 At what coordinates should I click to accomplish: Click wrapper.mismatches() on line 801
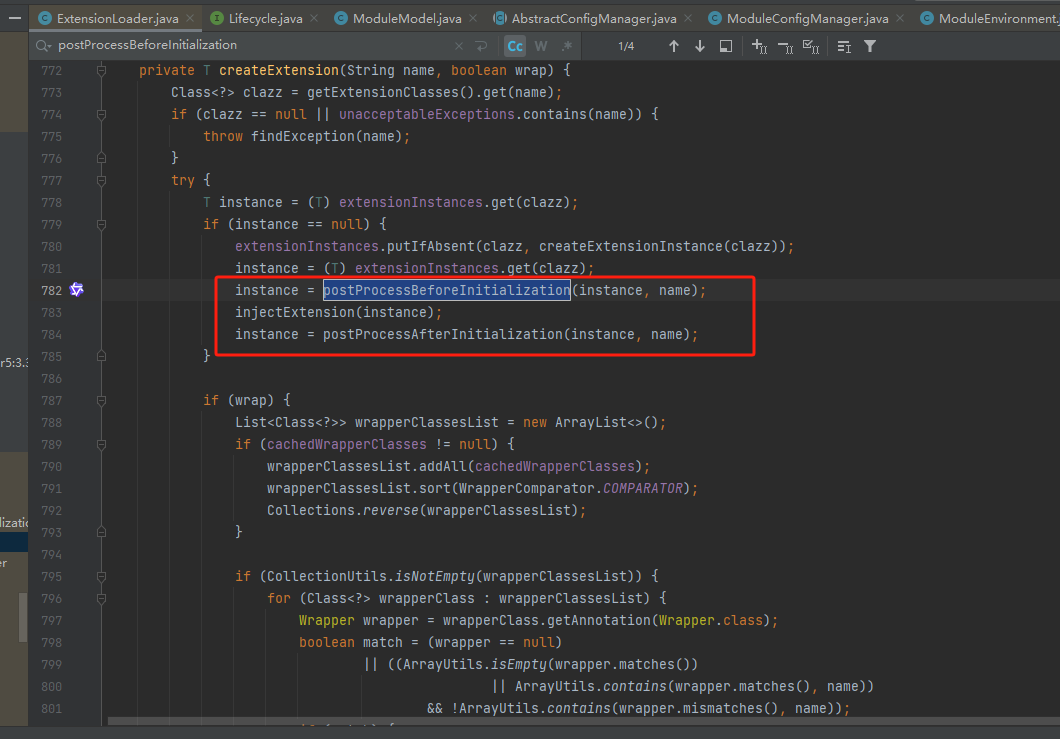click(696, 709)
